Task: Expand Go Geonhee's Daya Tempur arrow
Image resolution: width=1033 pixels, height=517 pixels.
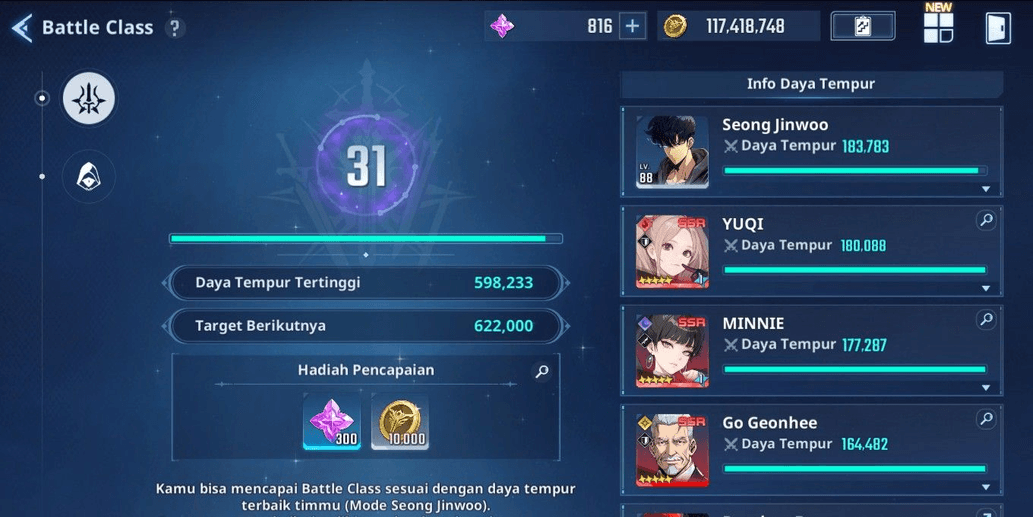Action: (986, 487)
